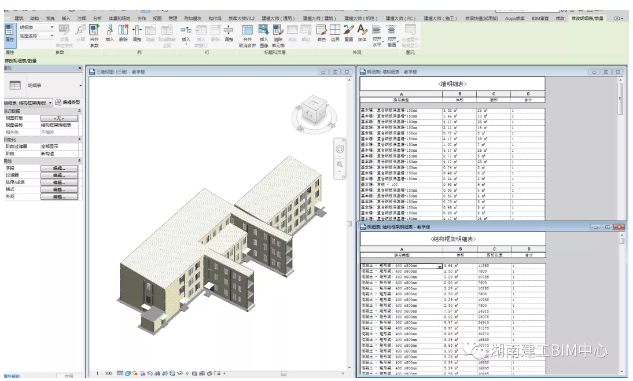Click the Reset paintbrush icon

tap(348, 33)
